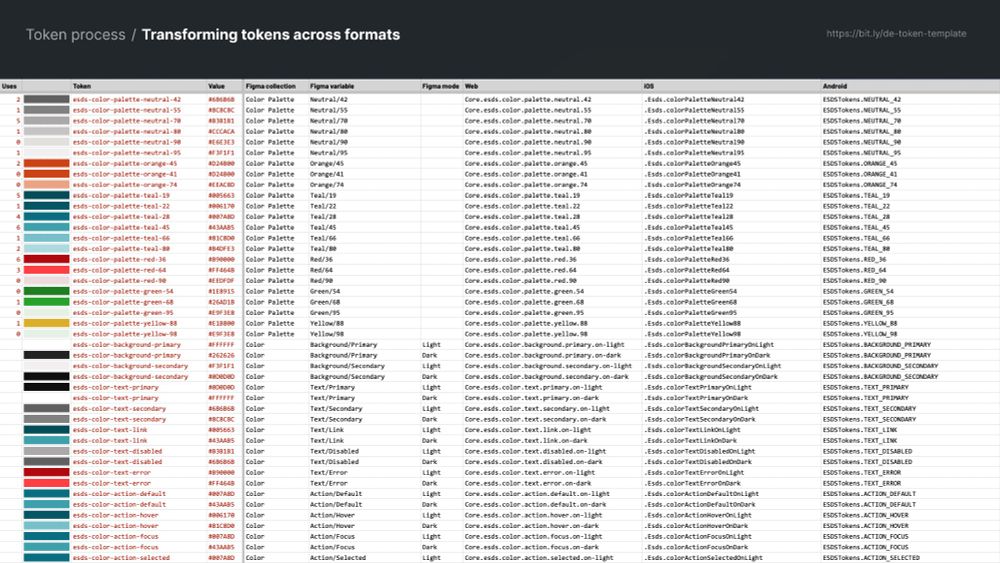The width and height of the screenshot is (1000, 563).
Task: Click the color swatch for esds-color-palette-teal-19
Action: click(47, 195)
